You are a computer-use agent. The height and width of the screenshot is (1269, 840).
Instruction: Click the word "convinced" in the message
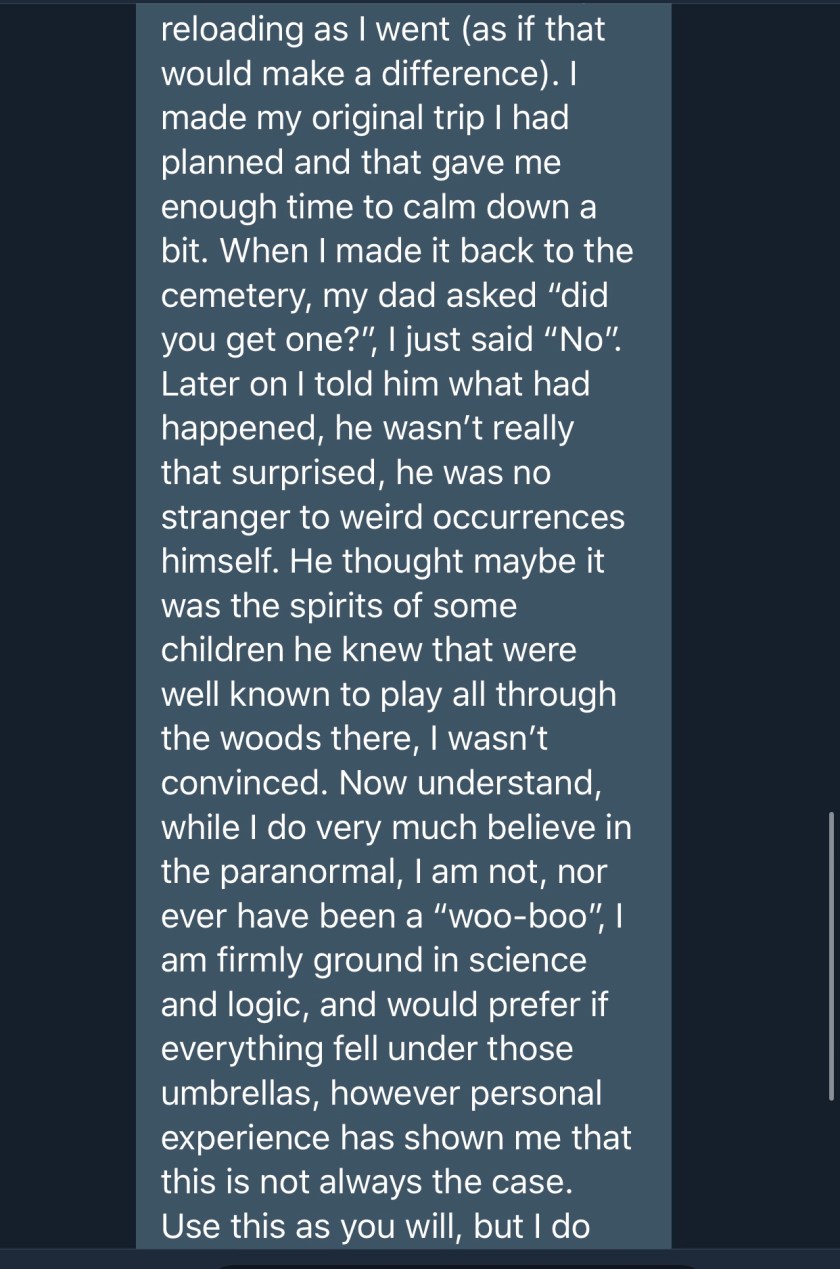click(x=244, y=783)
